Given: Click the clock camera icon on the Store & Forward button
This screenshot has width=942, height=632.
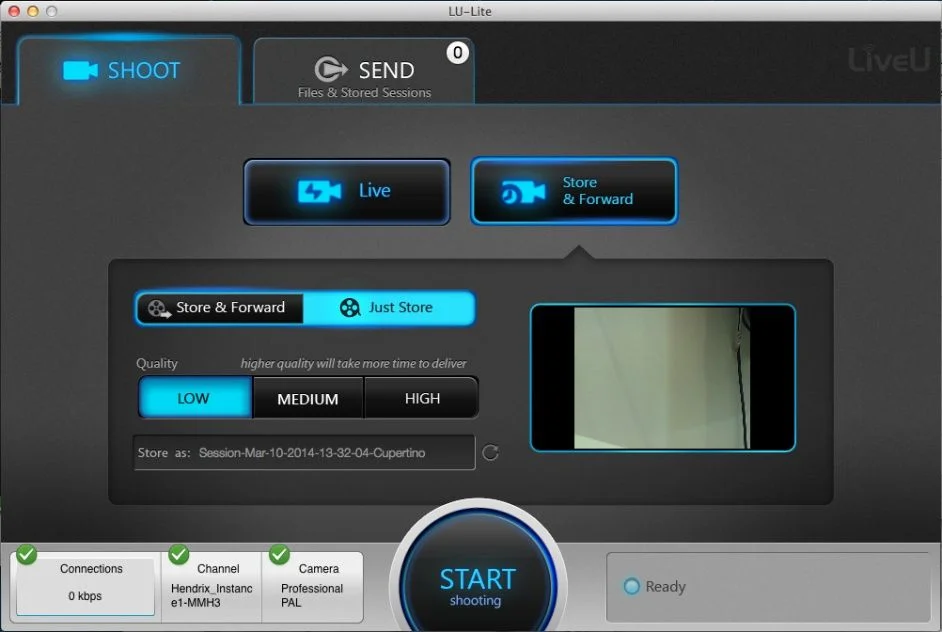Looking at the screenshot, I should (523, 192).
